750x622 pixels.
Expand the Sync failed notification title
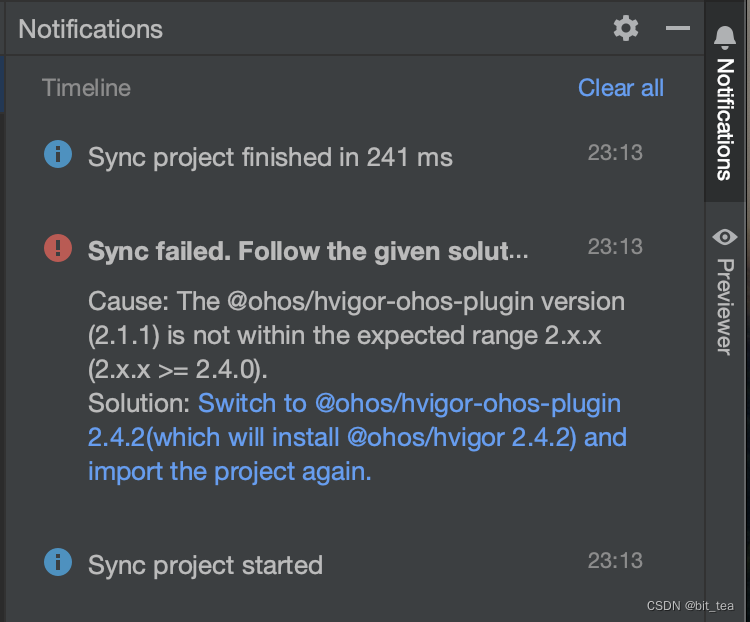point(308,251)
